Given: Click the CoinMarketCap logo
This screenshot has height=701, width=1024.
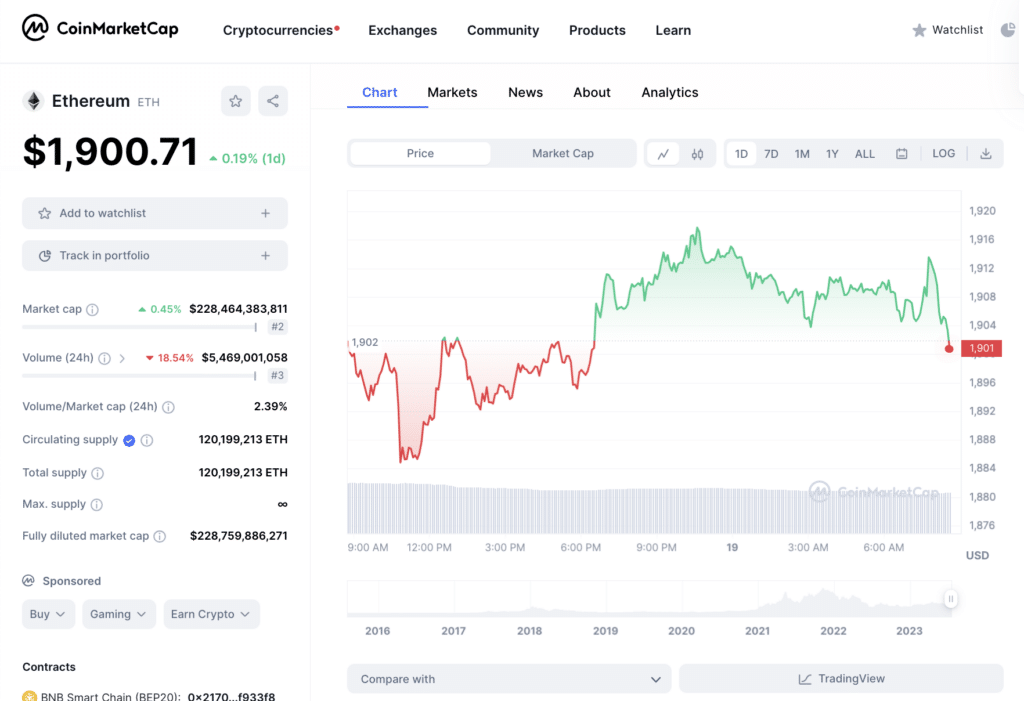Looking at the screenshot, I should (x=100, y=28).
